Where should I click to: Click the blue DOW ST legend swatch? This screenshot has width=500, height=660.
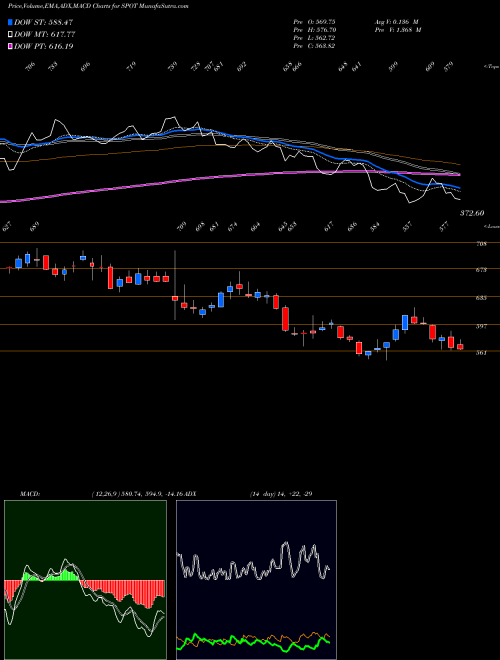(x=11, y=22)
